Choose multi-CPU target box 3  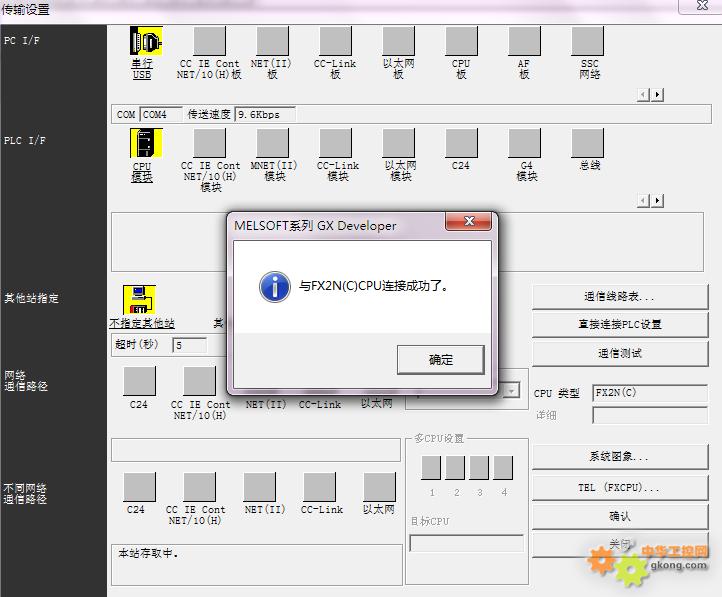point(479,468)
